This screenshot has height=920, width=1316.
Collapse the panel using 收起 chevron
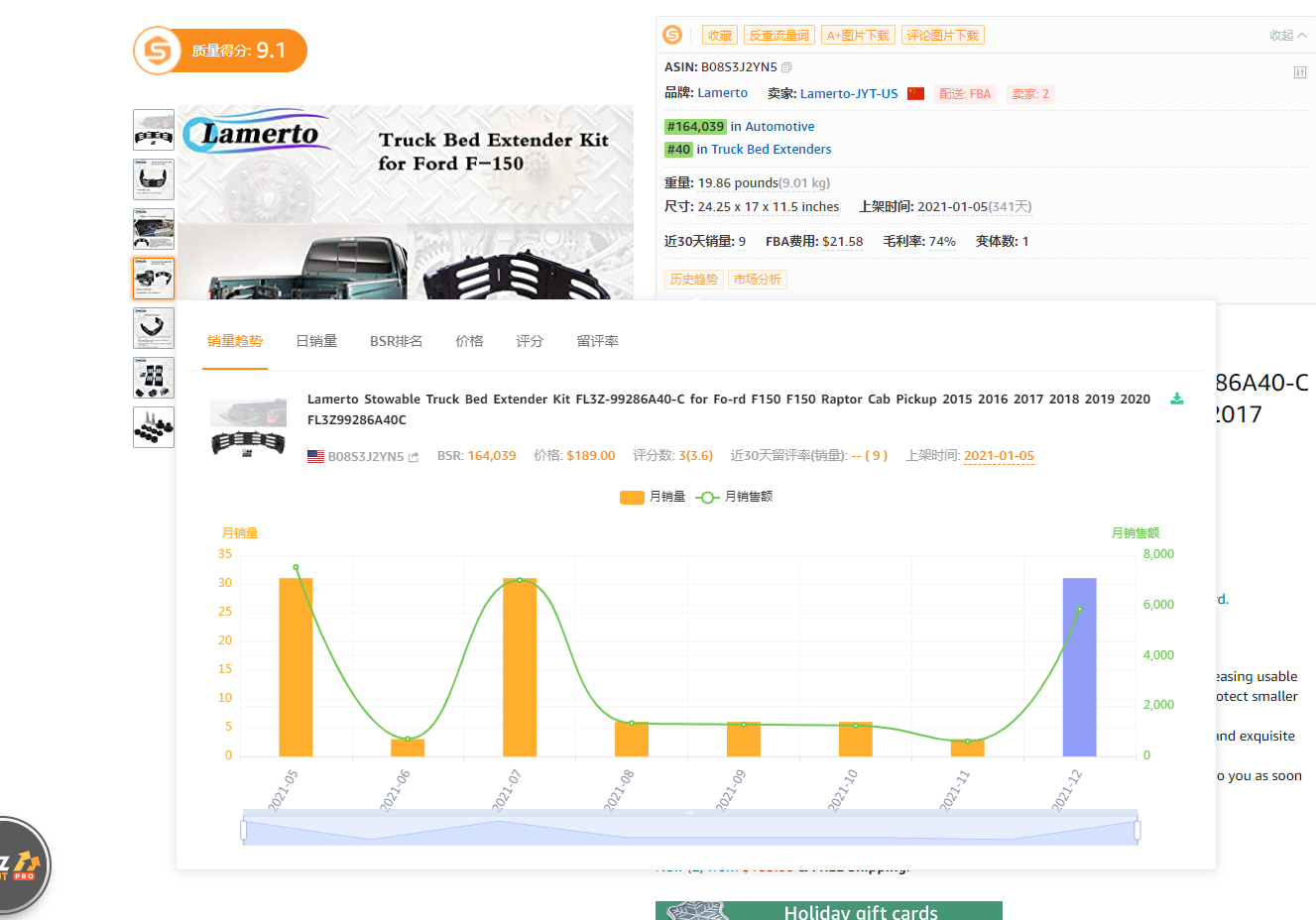tap(1288, 36)
